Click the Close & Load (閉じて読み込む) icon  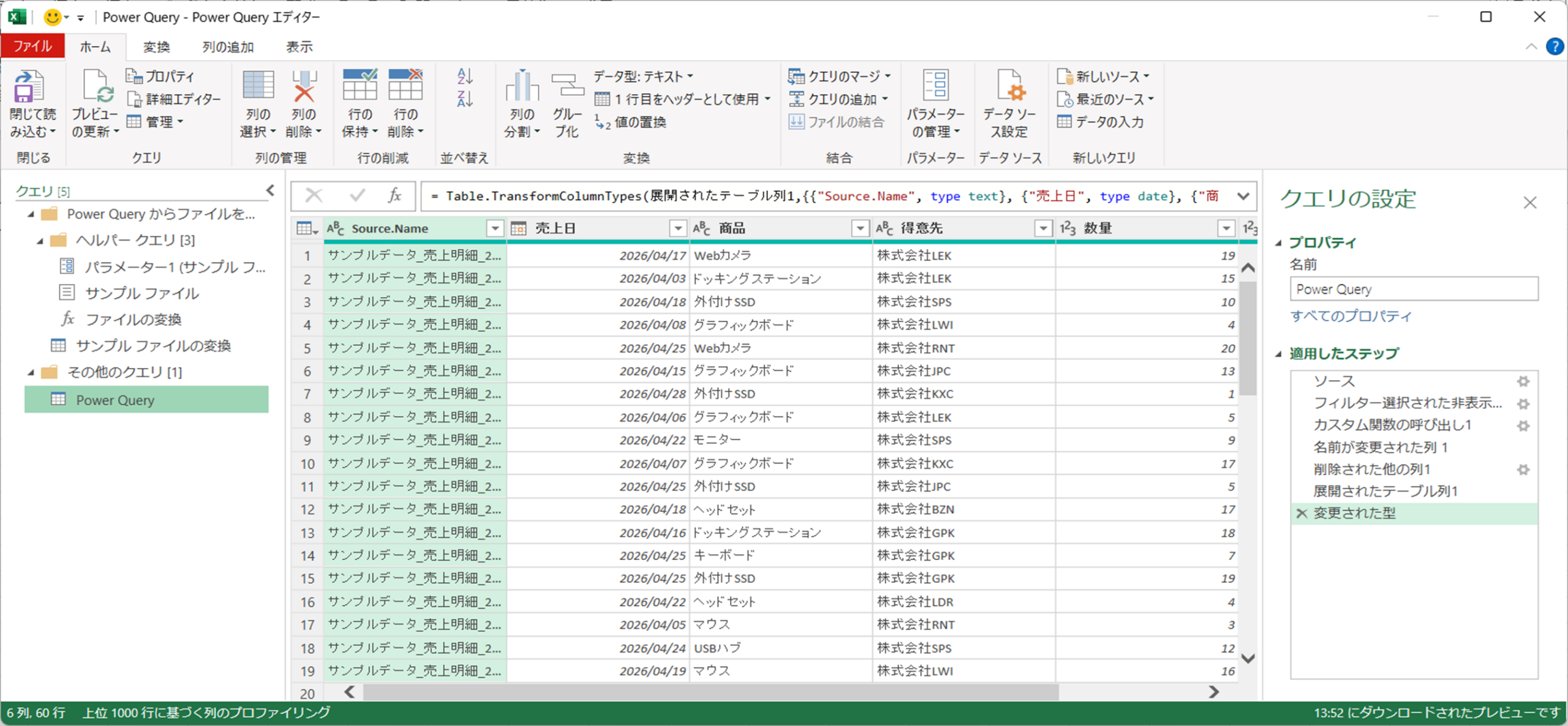[29, 87]
